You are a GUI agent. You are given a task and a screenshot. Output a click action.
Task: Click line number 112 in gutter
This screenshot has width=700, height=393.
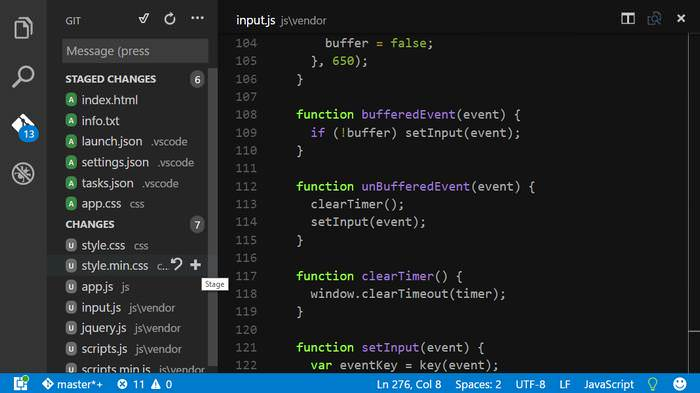tap(246, 186)
